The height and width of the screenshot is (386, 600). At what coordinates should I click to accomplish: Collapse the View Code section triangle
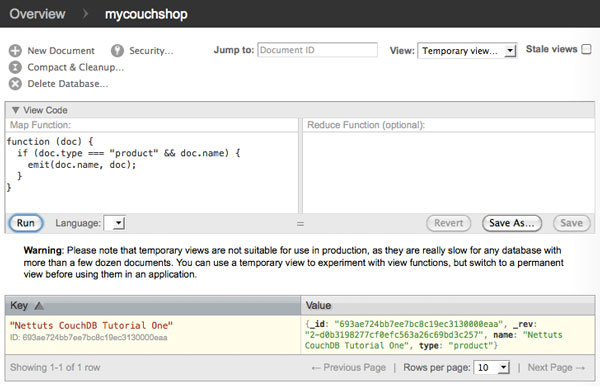pos(15,110)
